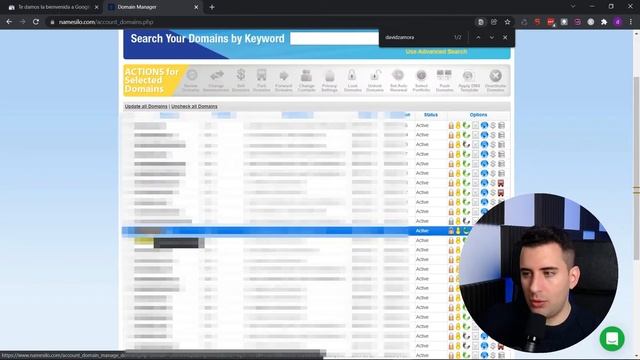Open the Change Nameservers action
Viewport: 640px width, 360px height.
pos(216,80)
